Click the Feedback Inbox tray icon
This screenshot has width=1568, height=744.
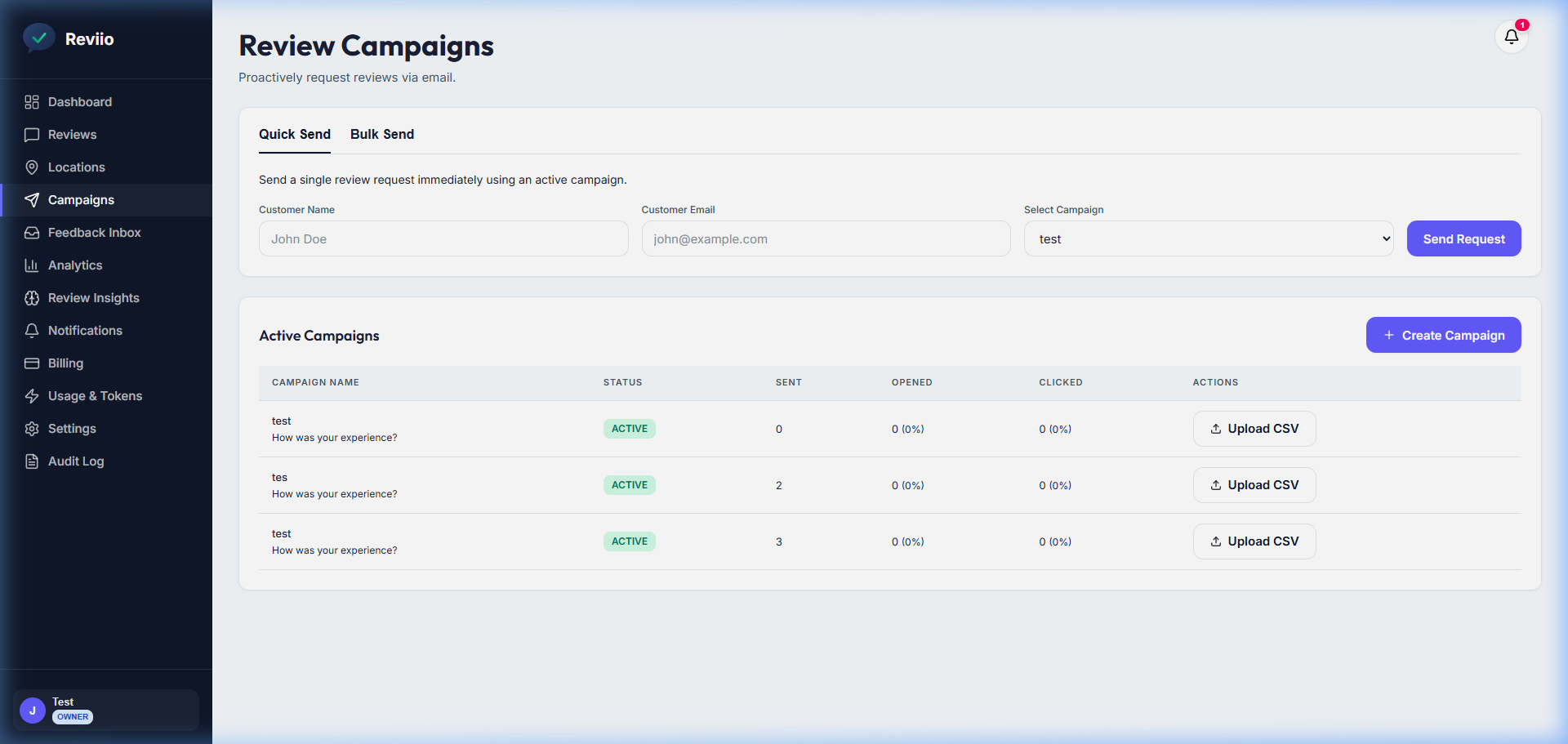pyautogui.click(x=32, y=233)
